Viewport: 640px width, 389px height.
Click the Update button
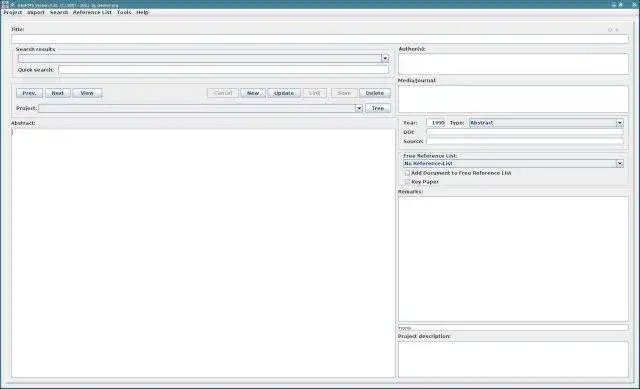tap(284, 93)
